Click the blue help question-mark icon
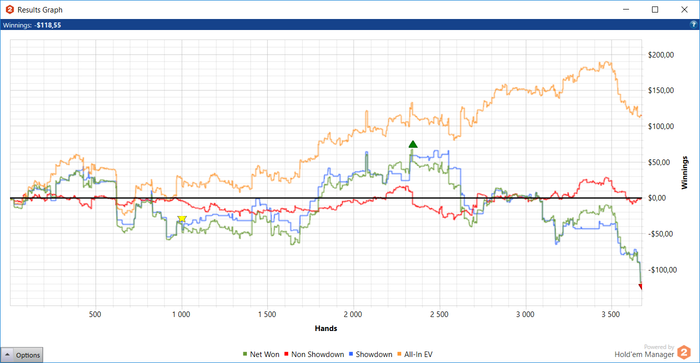Viewport: 700px width, 363px height. click(x=693, y=25)
